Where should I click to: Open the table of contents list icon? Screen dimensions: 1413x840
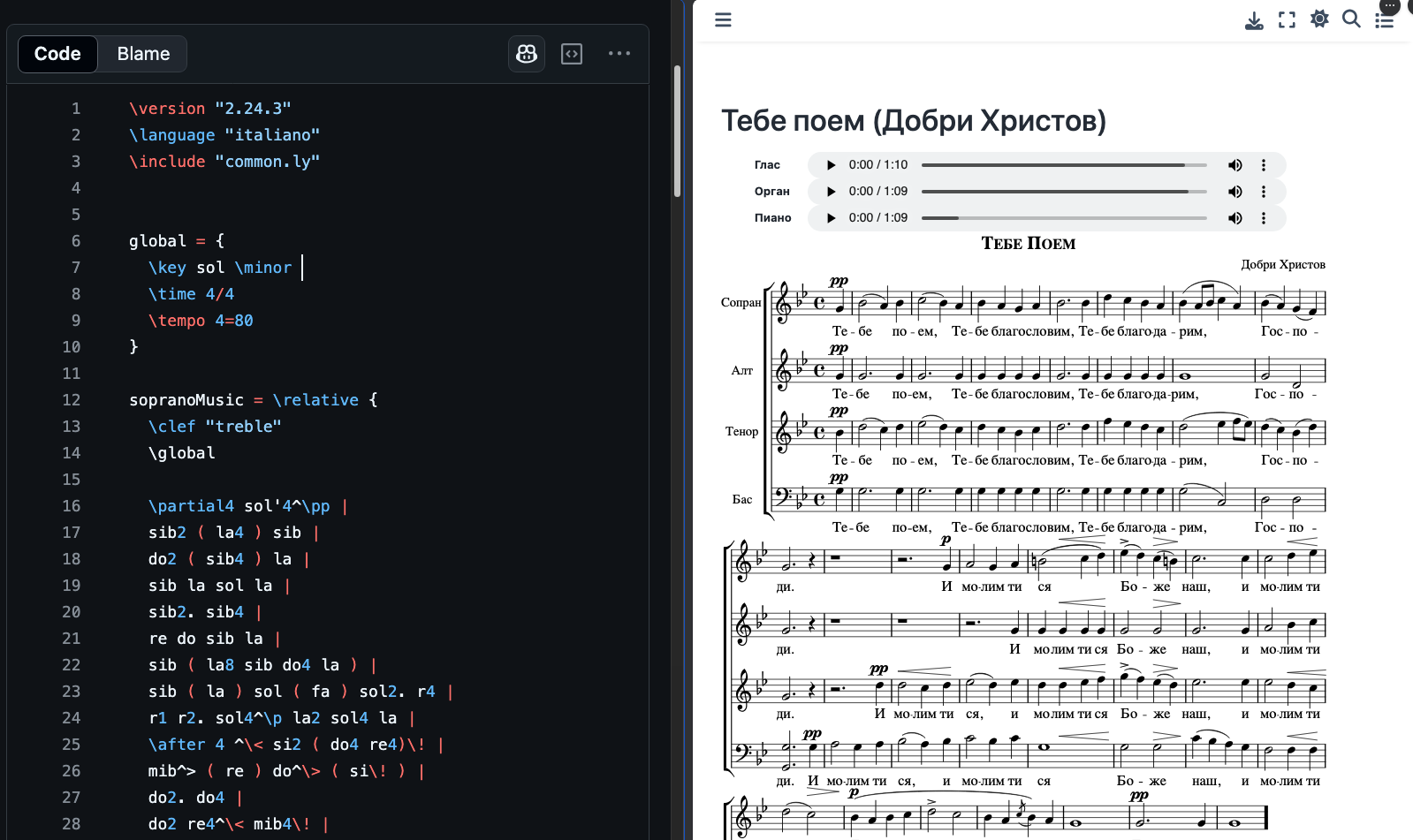(1385, 19)
